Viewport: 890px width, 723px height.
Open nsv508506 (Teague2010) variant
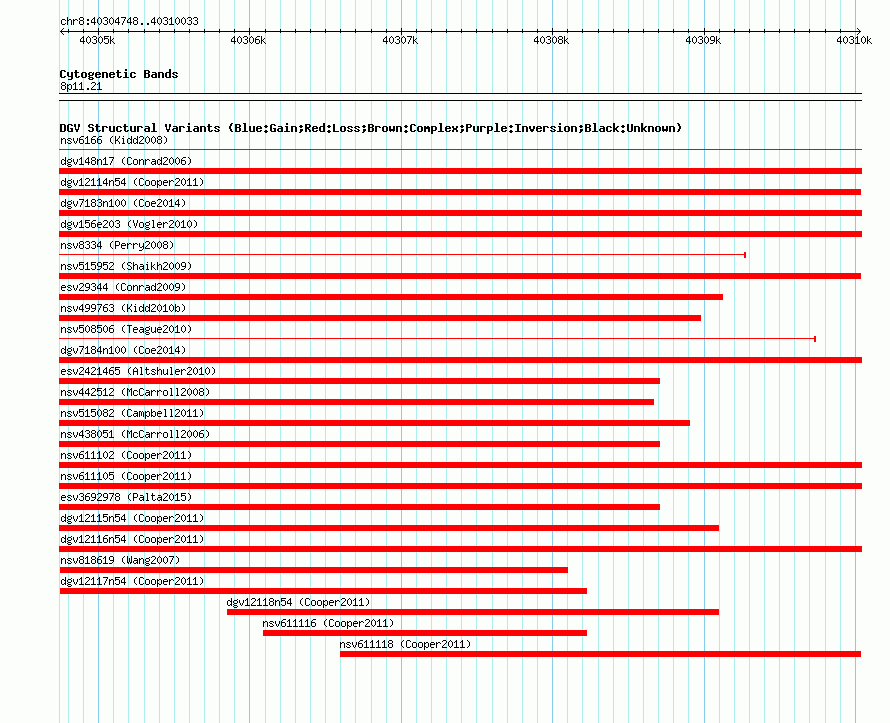[x=126, y=329]
